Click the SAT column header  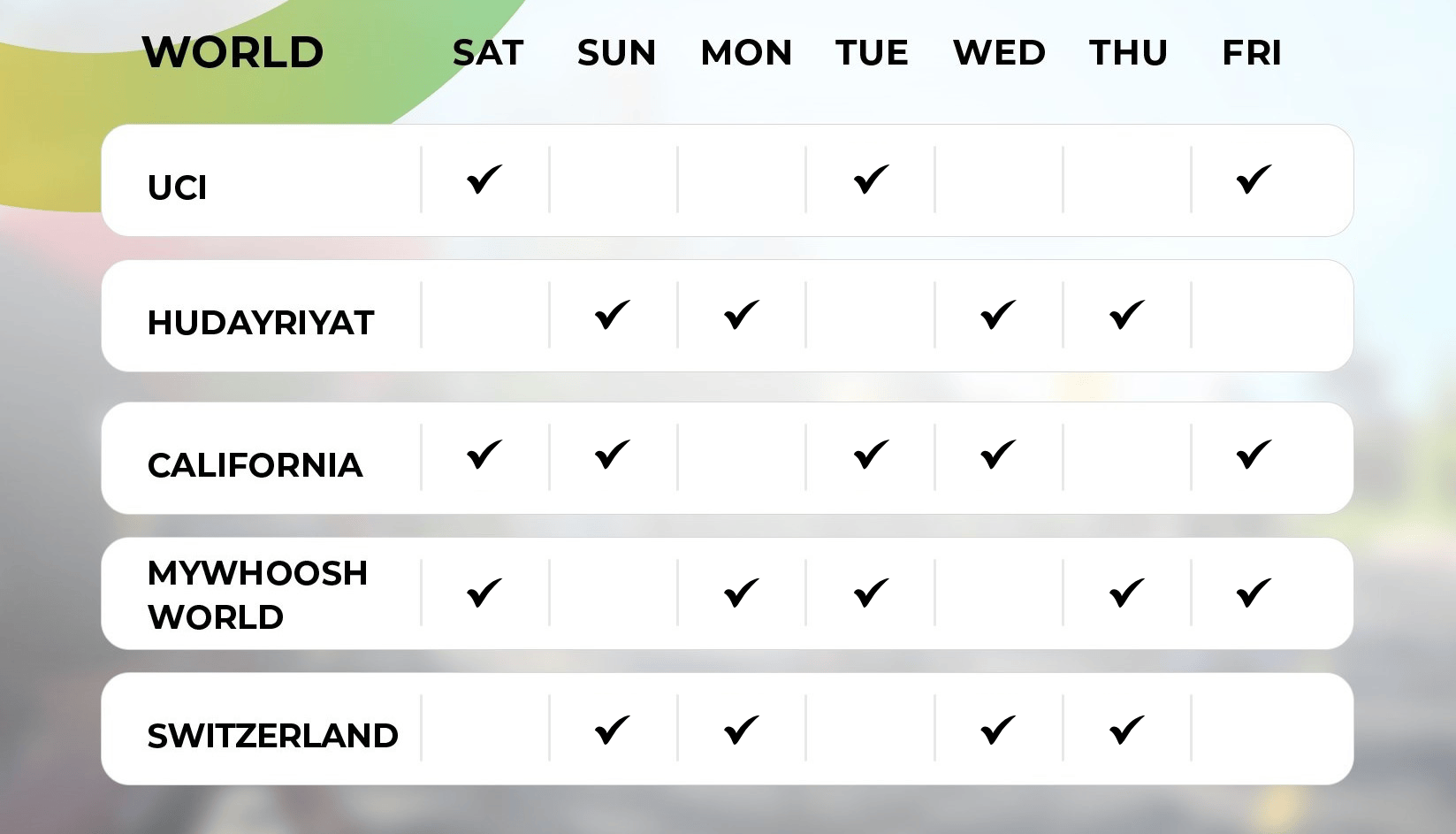(488, 53)
